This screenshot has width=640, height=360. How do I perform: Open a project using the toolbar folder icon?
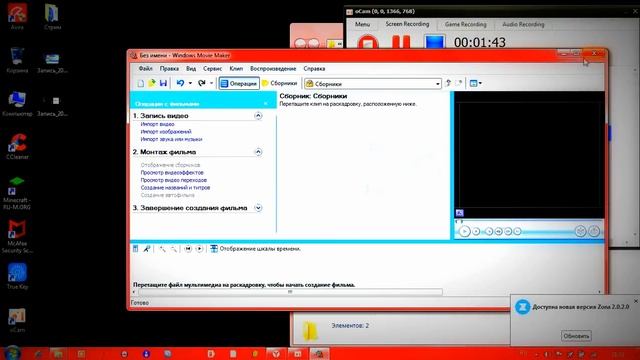152,83
